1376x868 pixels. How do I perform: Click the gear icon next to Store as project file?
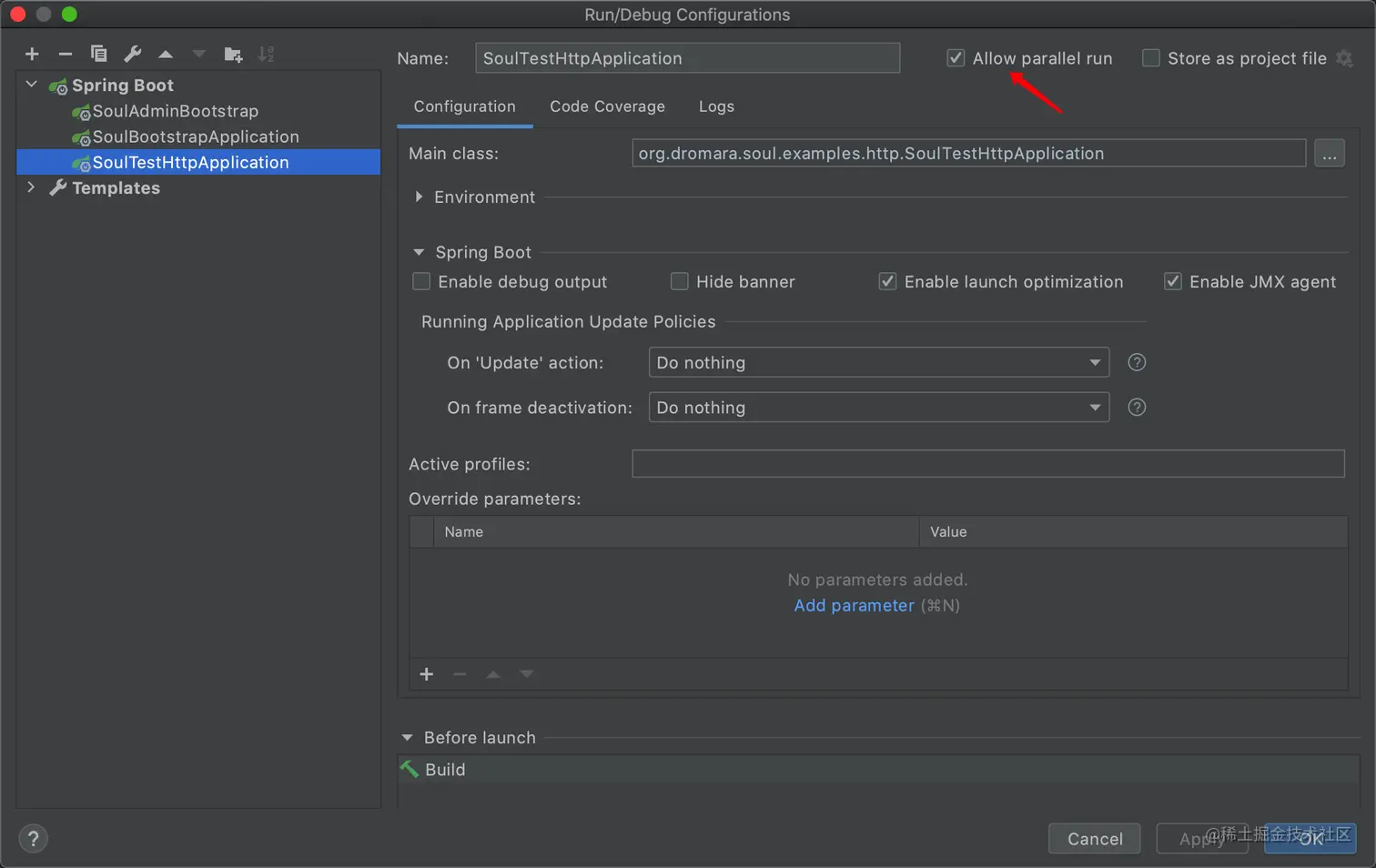[1344, 58]
